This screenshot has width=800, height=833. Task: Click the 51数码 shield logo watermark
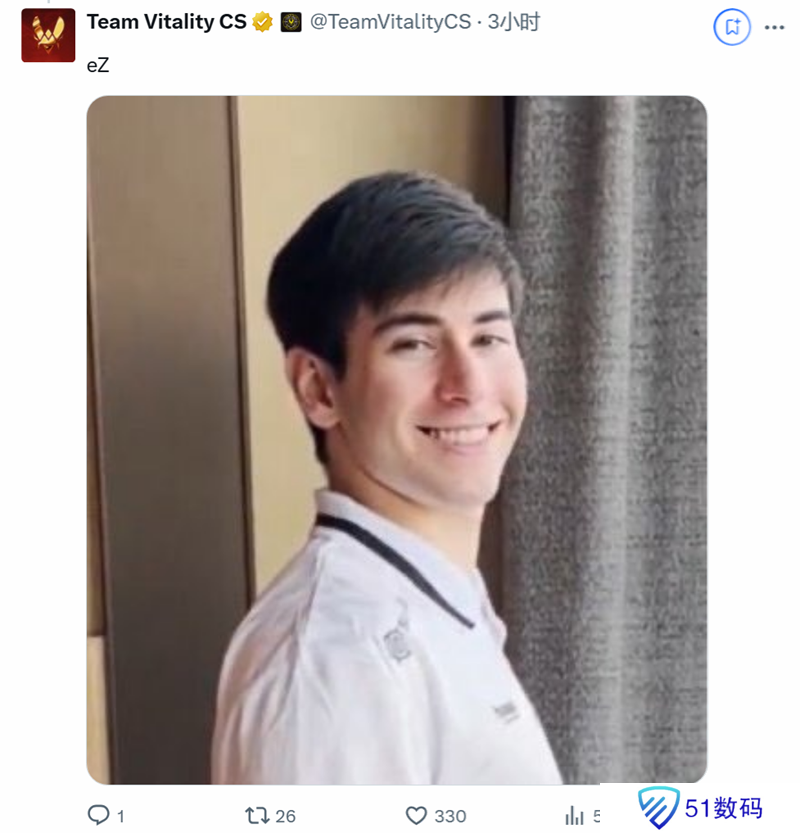tap(658, 808)
